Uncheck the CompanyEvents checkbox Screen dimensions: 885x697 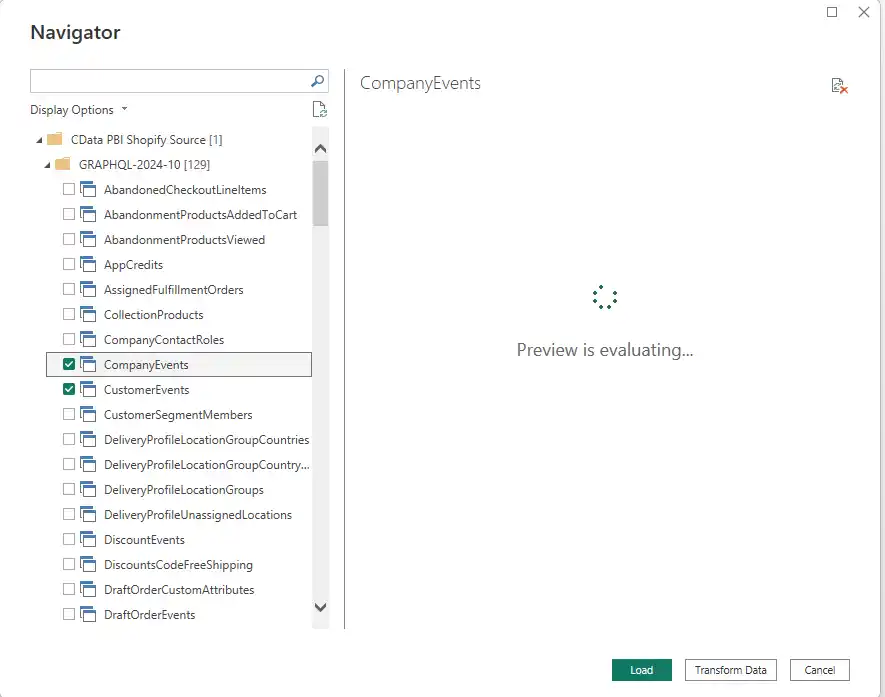(69, 365)
